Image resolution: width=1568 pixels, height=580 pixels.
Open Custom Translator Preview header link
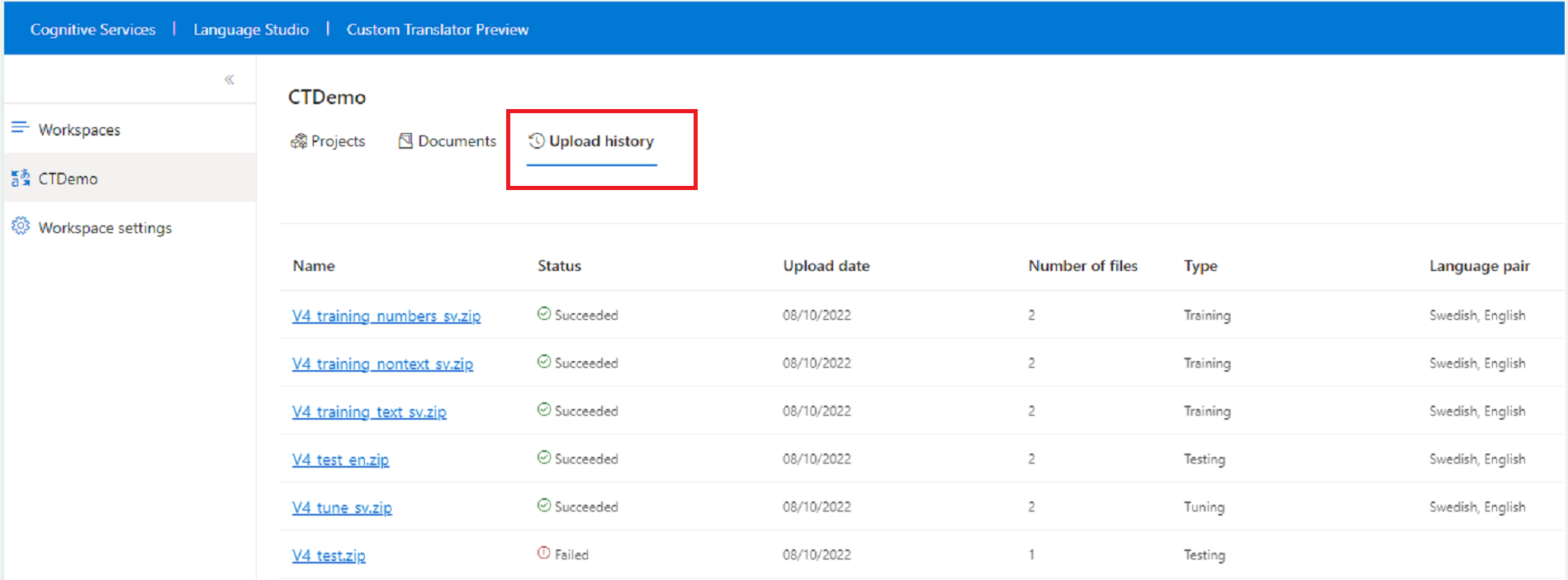(x=438, y=30)
